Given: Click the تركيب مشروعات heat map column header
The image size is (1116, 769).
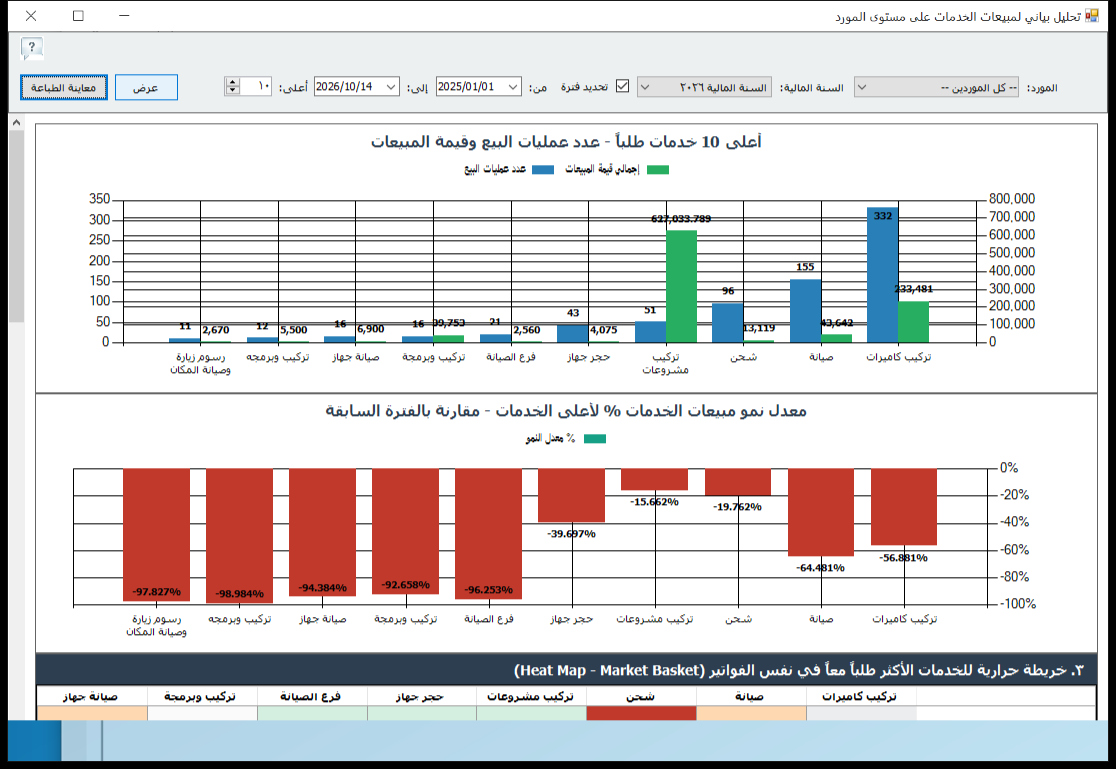Looking at the screenshot, I should 530,696.
